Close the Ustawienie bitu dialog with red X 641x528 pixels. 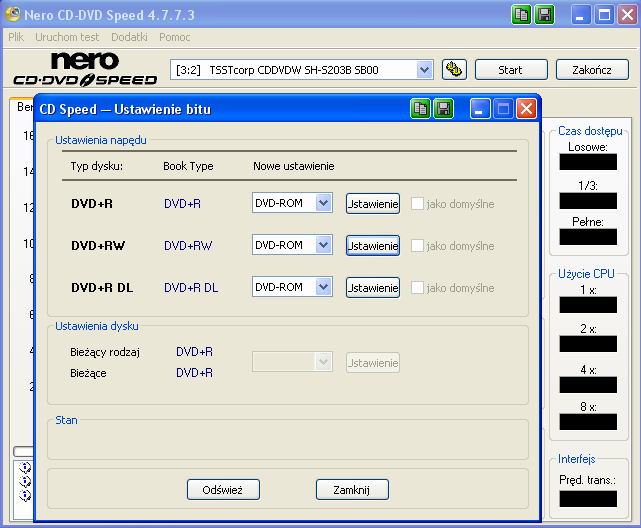click(x=527, y=109)
